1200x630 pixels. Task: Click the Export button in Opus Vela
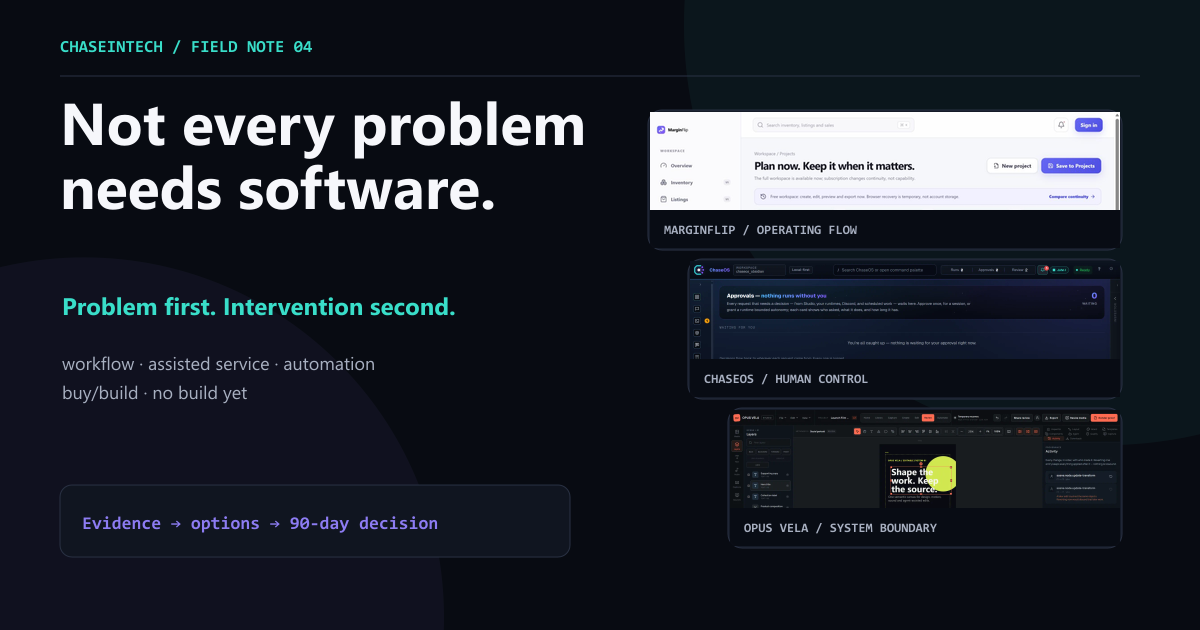(1052, 418)
